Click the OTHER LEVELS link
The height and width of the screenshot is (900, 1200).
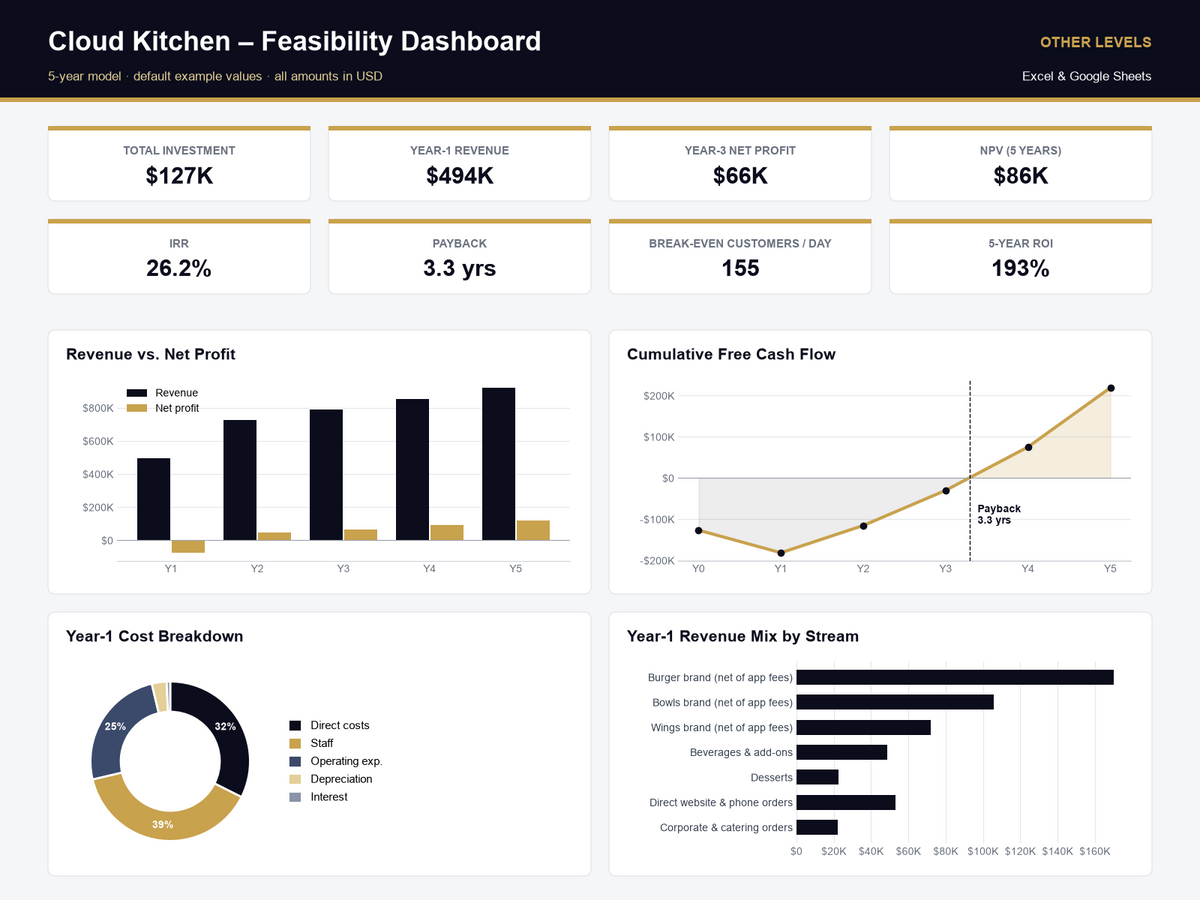point(1095,42)
